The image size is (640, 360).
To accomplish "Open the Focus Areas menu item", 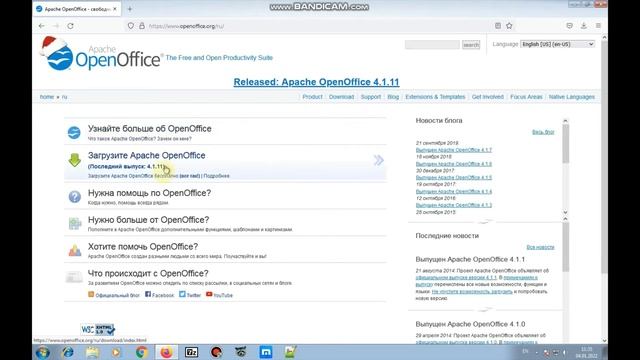I will 526,97.
